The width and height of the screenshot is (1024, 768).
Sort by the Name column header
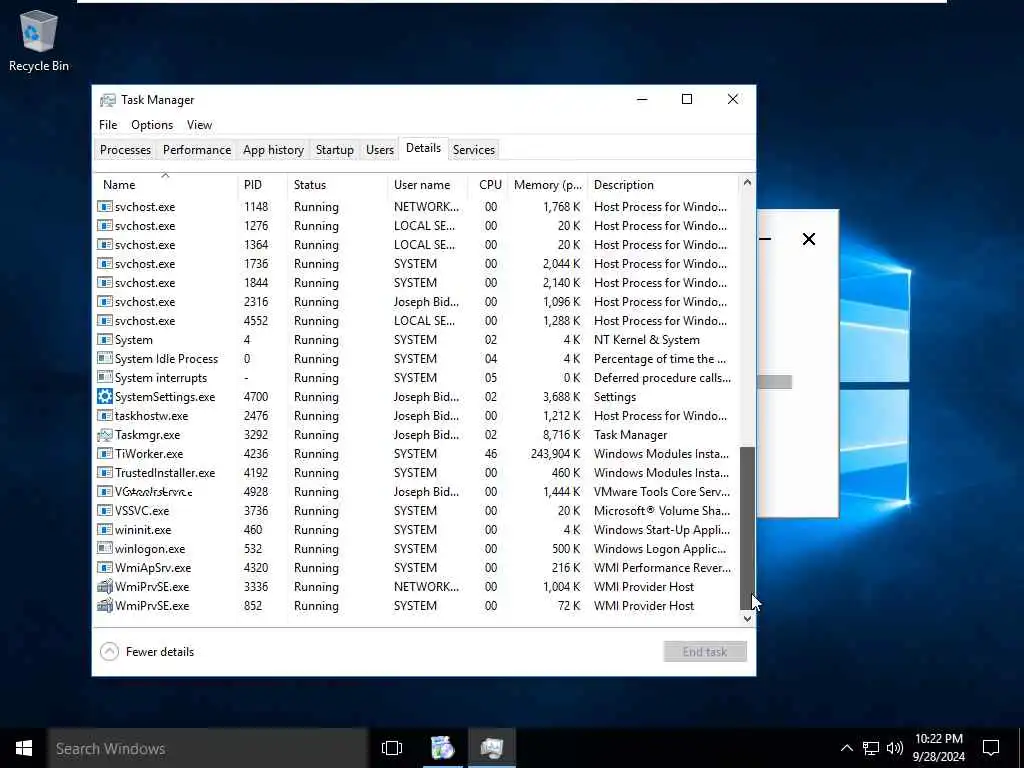165,185
